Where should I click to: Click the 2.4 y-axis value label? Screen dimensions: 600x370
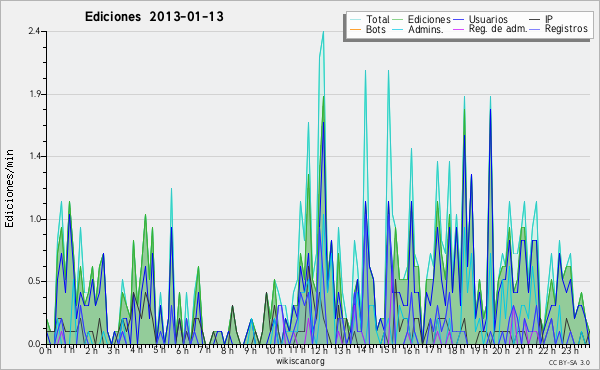coord(34,31)
